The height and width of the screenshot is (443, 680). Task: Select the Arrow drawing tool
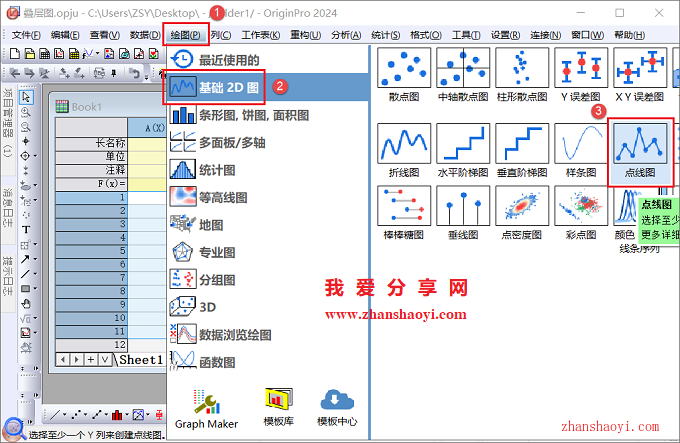tap(25, 259)
